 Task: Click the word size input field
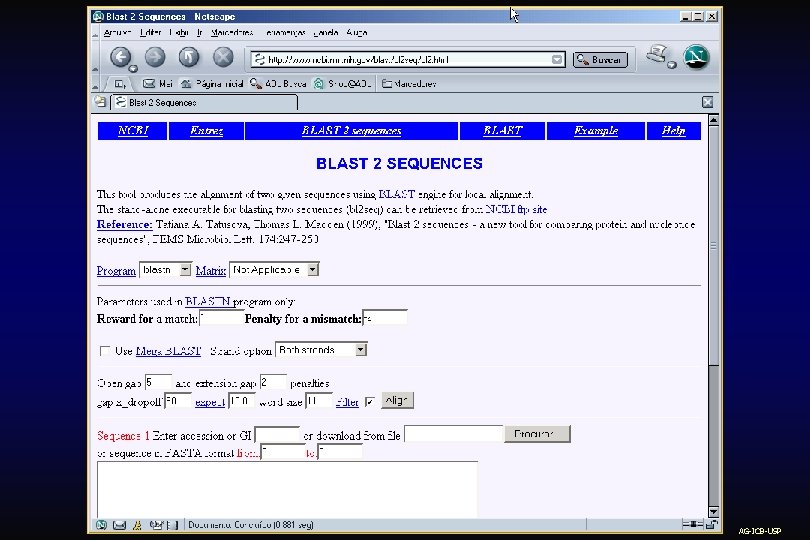[319, 401]
